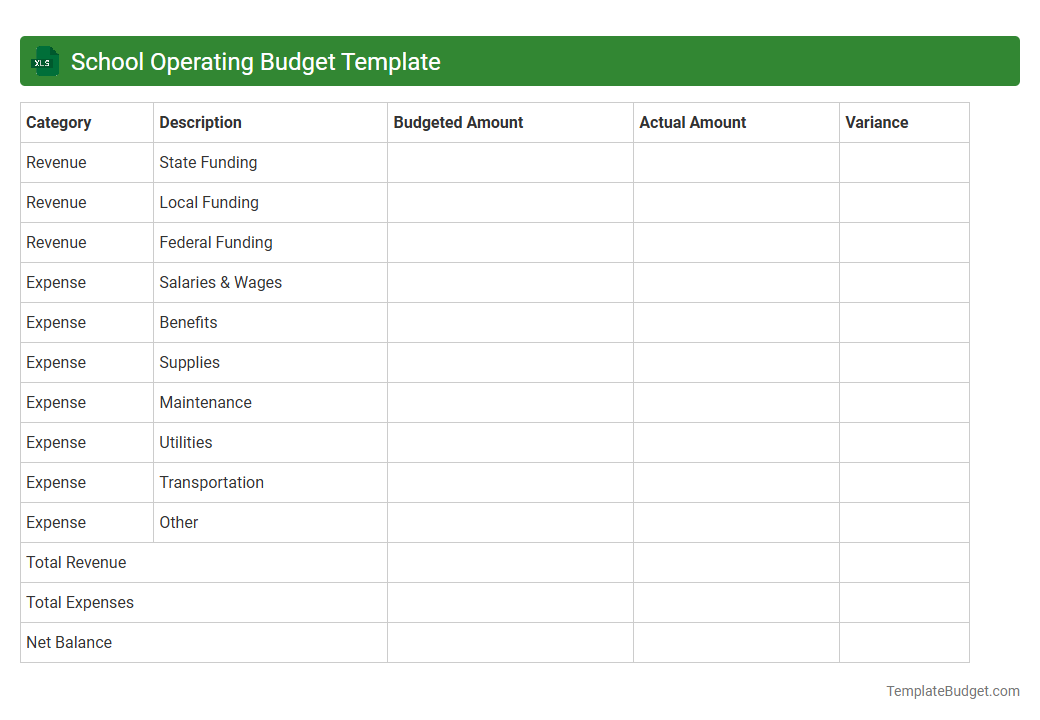Click the Category column header
This screenshot has height=720, width=1040.
pyautogui.click(x=59, y=122)
